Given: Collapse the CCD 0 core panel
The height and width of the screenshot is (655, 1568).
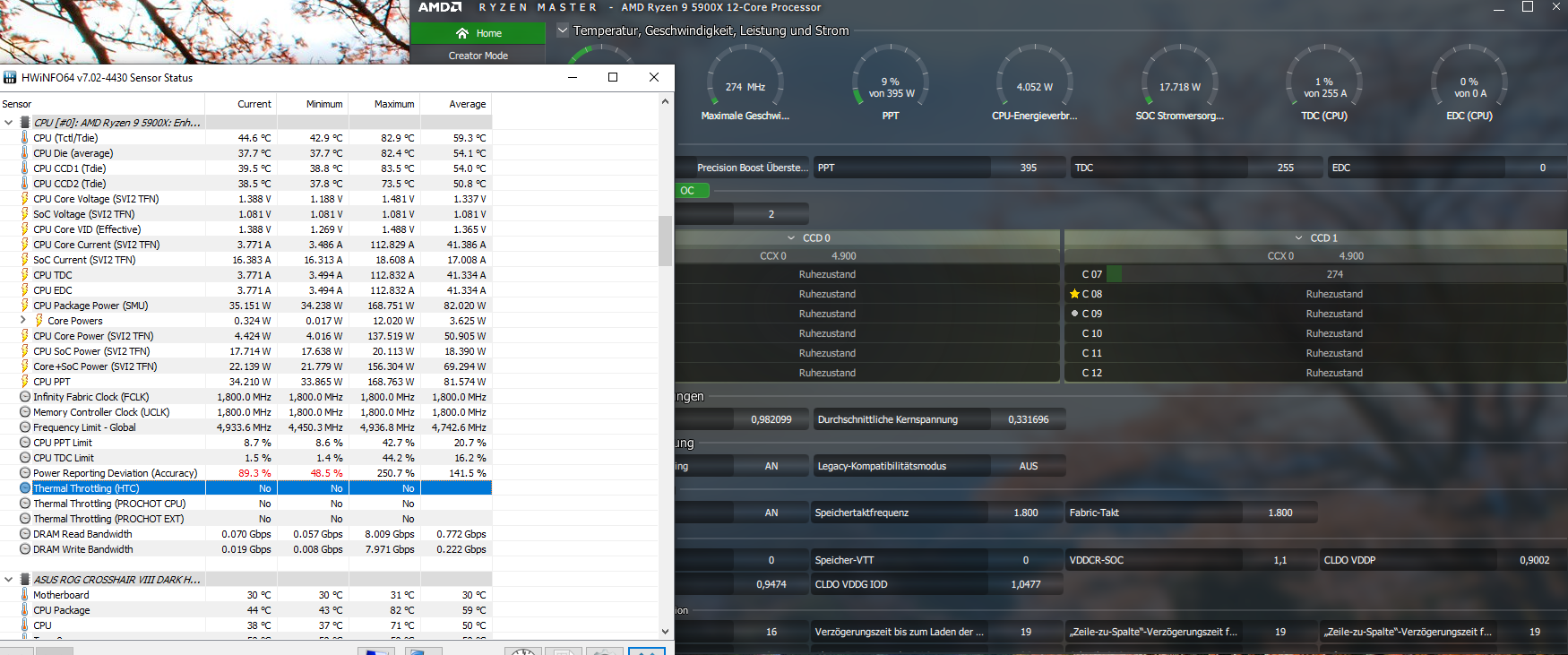Looking at the screenshot, I should (x=791, y=238).
